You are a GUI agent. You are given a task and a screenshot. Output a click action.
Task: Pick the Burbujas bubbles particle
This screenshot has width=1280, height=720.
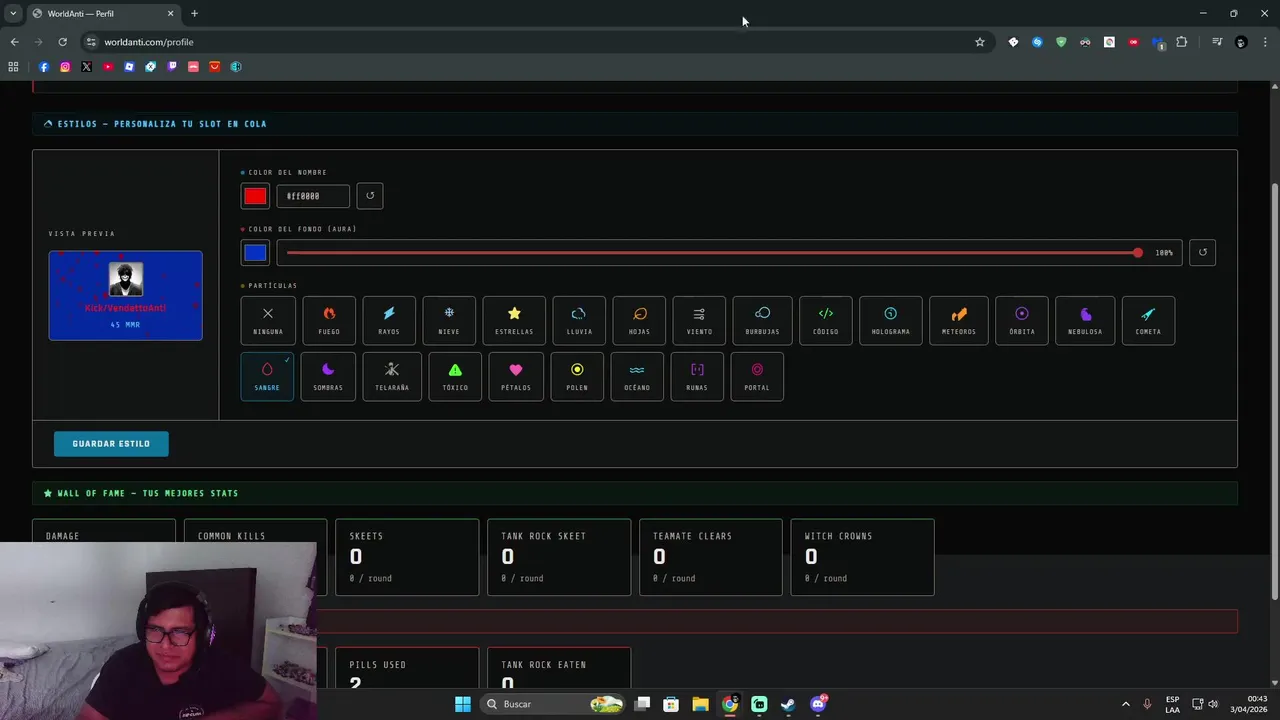click(762, 320)
